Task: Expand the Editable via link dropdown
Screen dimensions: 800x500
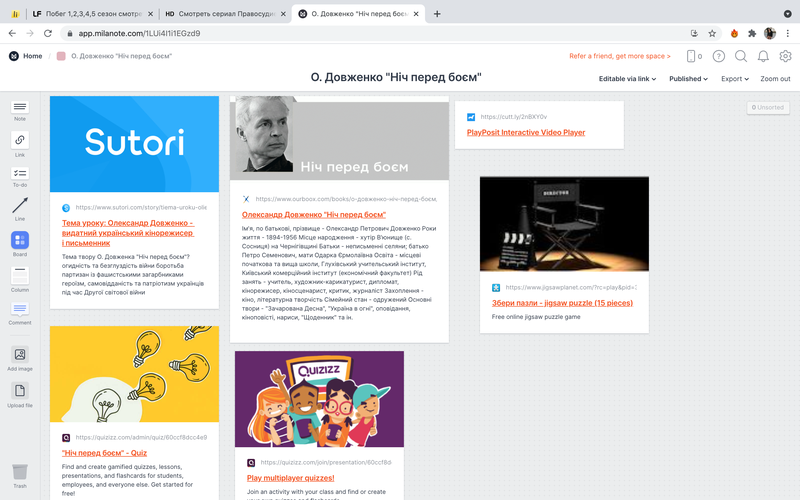Action: [x=627, y=79]
